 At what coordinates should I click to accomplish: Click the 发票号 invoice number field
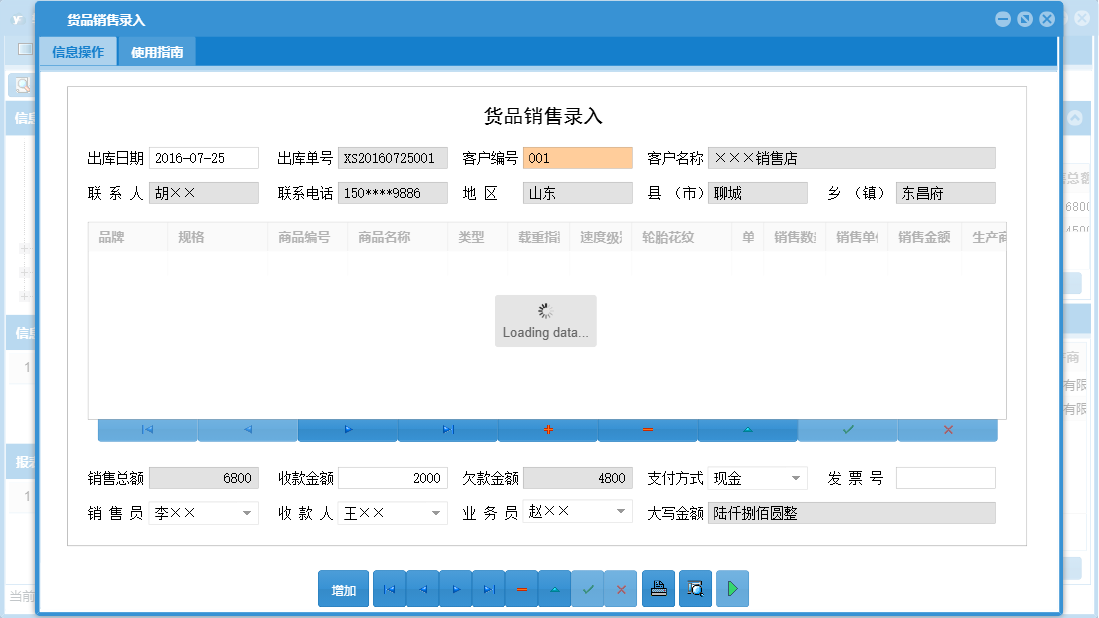click(x=948, y=478)
